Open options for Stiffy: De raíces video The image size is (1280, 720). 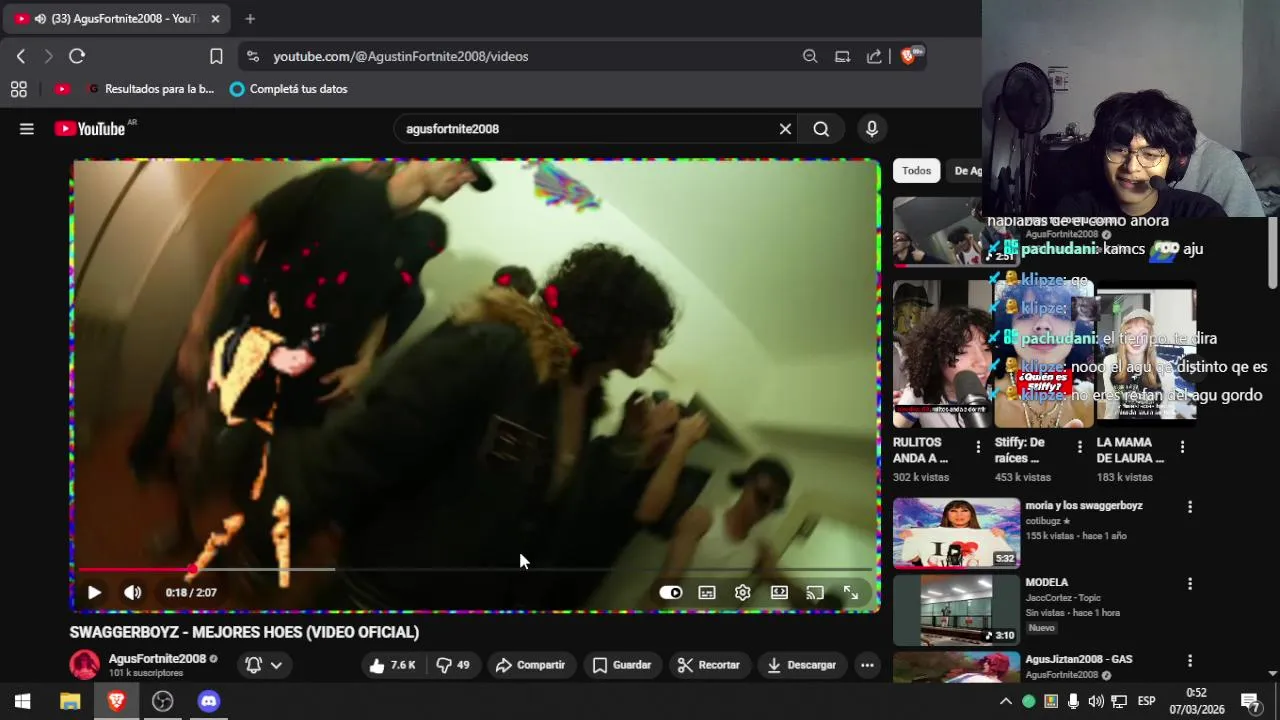click(x=1079, y=447)
